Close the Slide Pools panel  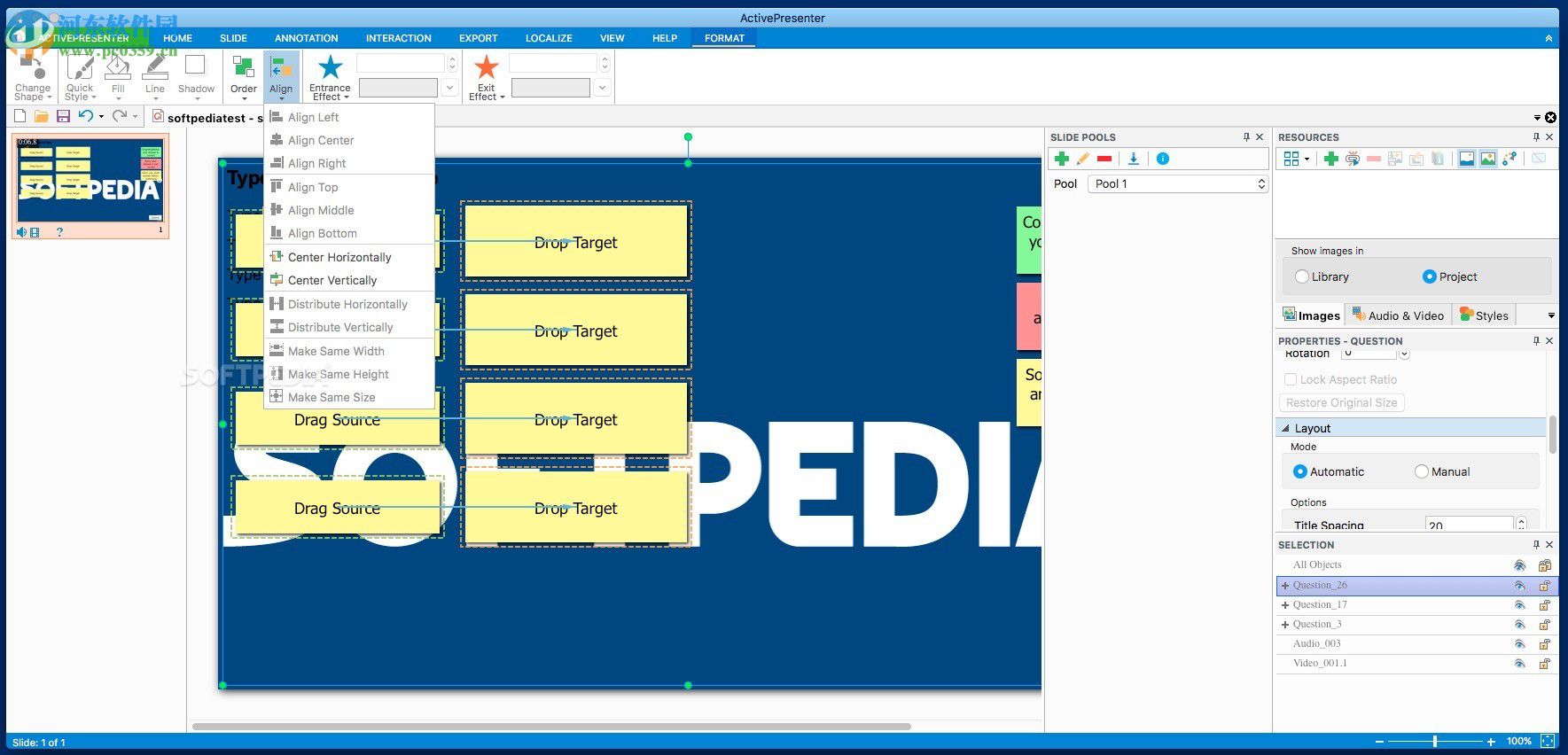pos(1260,136)
